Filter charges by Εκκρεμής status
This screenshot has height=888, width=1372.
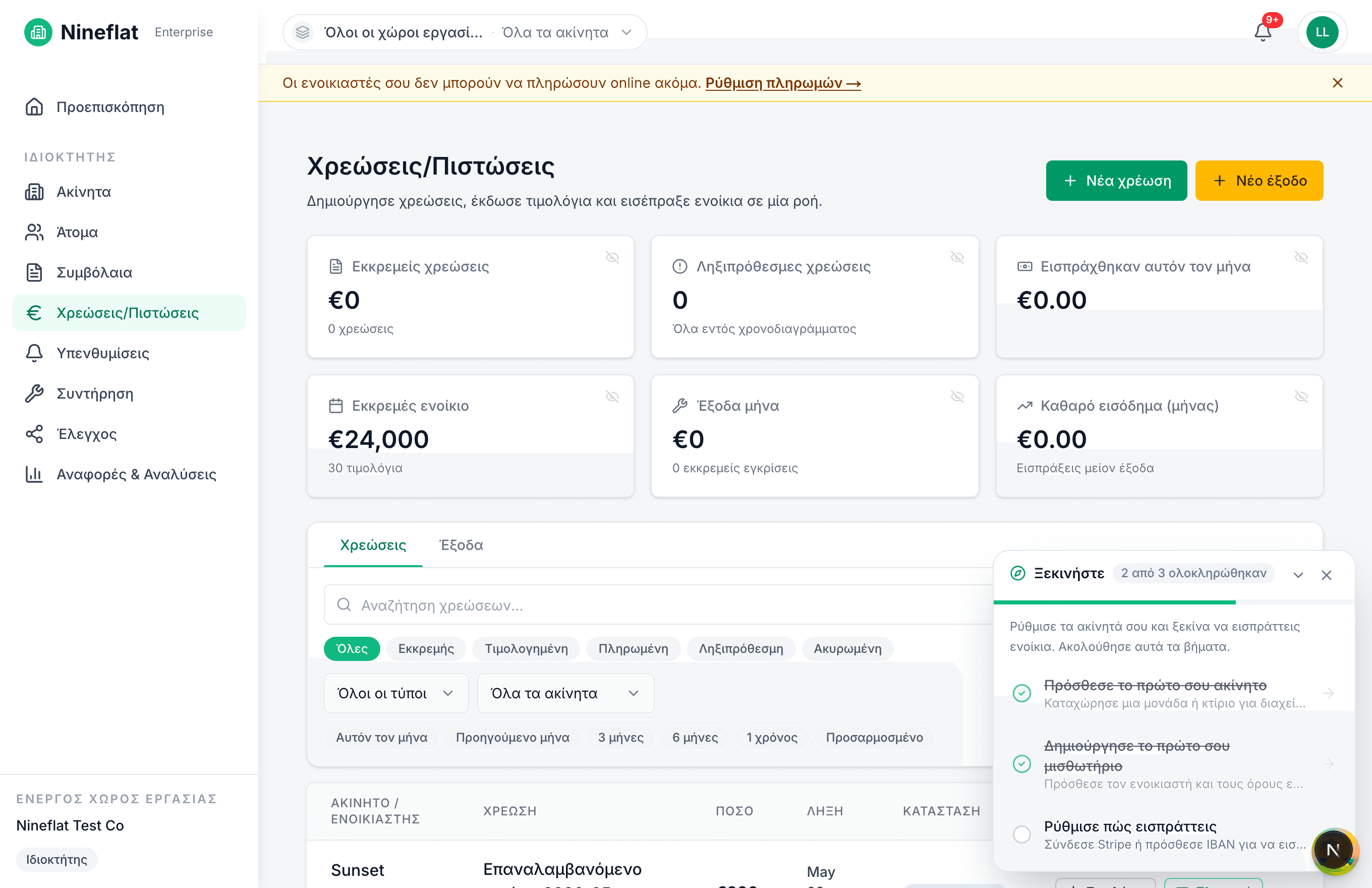click(x=426, y=649)
